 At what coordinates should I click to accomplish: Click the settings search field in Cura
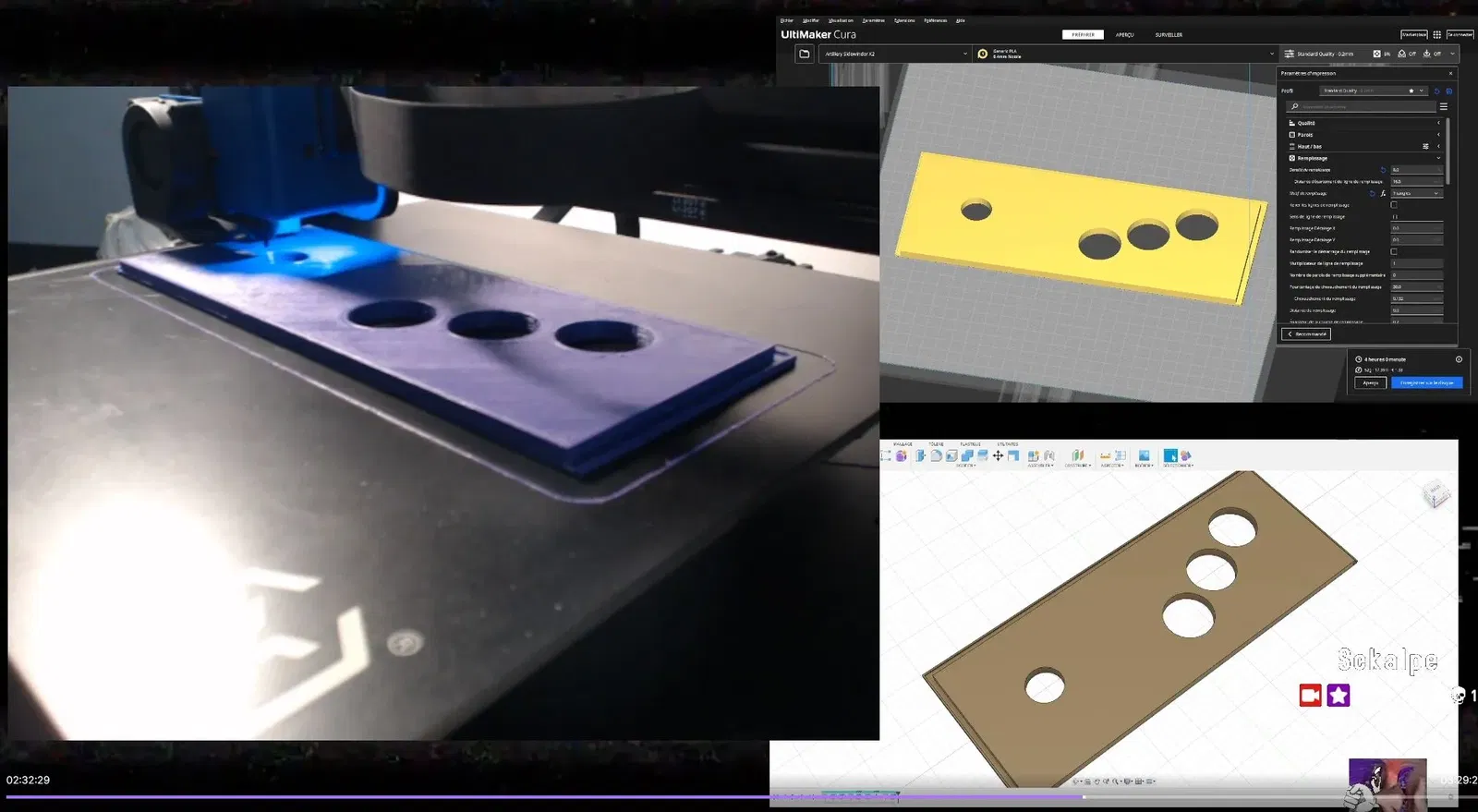click(x=1362, y=106)
